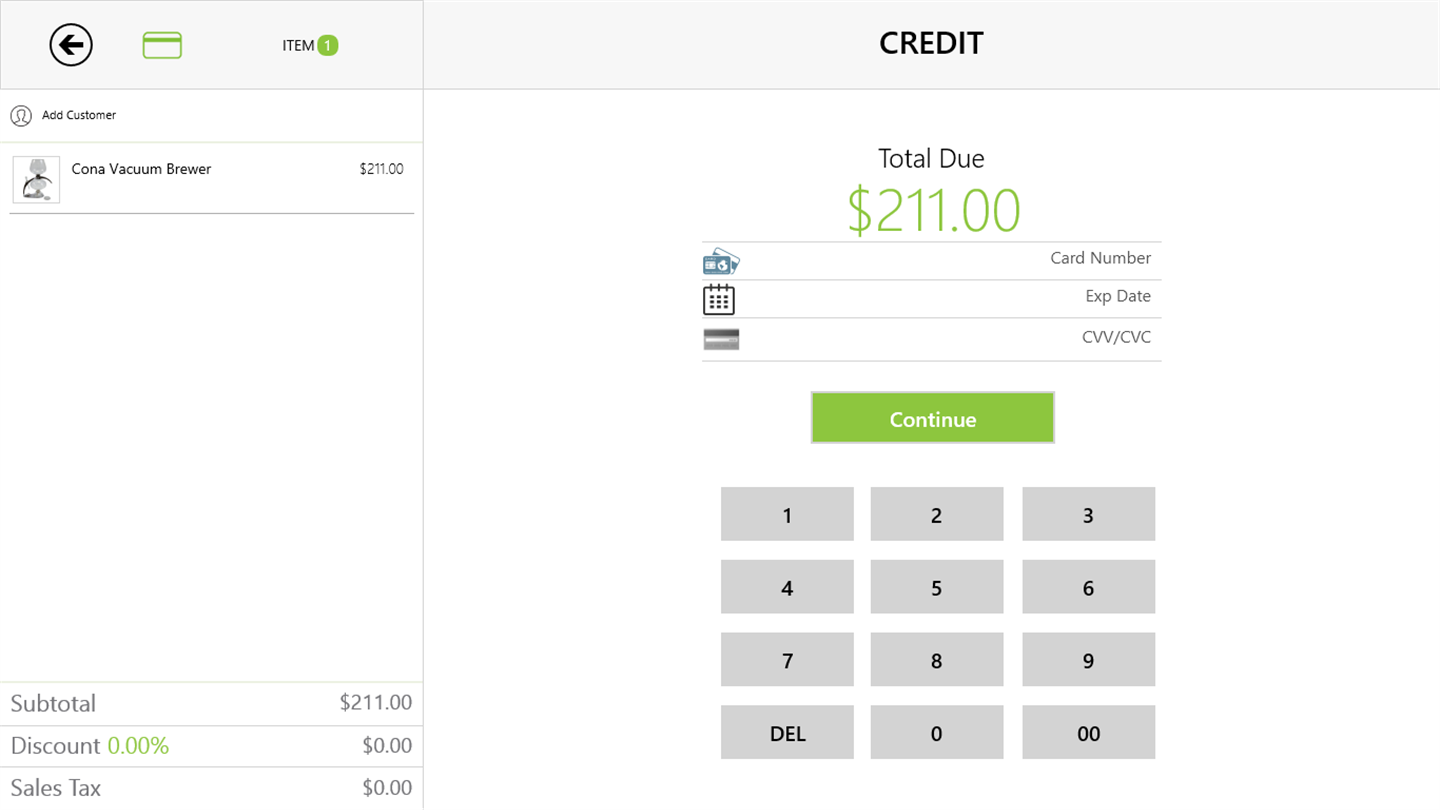Open the Cona Vacuum Brewer thumbnail
1440x810 pixels.
pos(36,180)
